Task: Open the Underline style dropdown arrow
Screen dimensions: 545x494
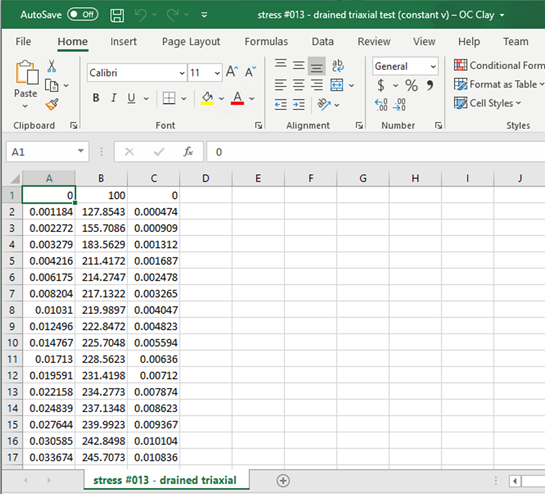Action: [x=146, y=99]
